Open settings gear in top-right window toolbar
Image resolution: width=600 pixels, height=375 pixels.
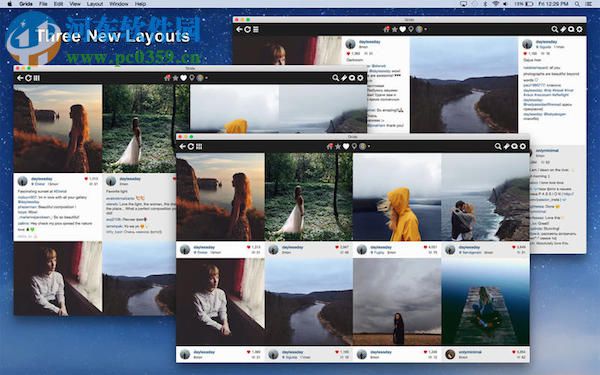[580, 29]
